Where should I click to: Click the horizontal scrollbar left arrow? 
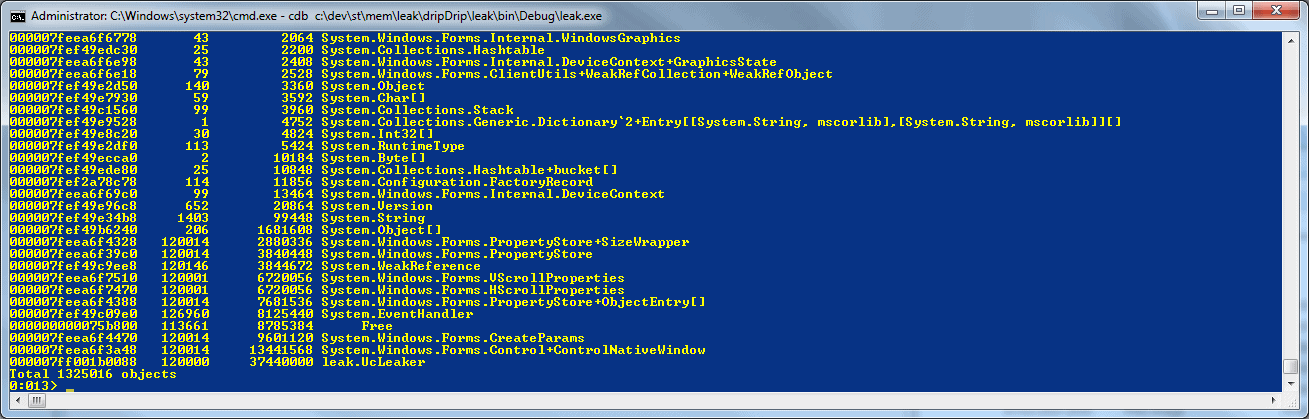tap(16, 400)
